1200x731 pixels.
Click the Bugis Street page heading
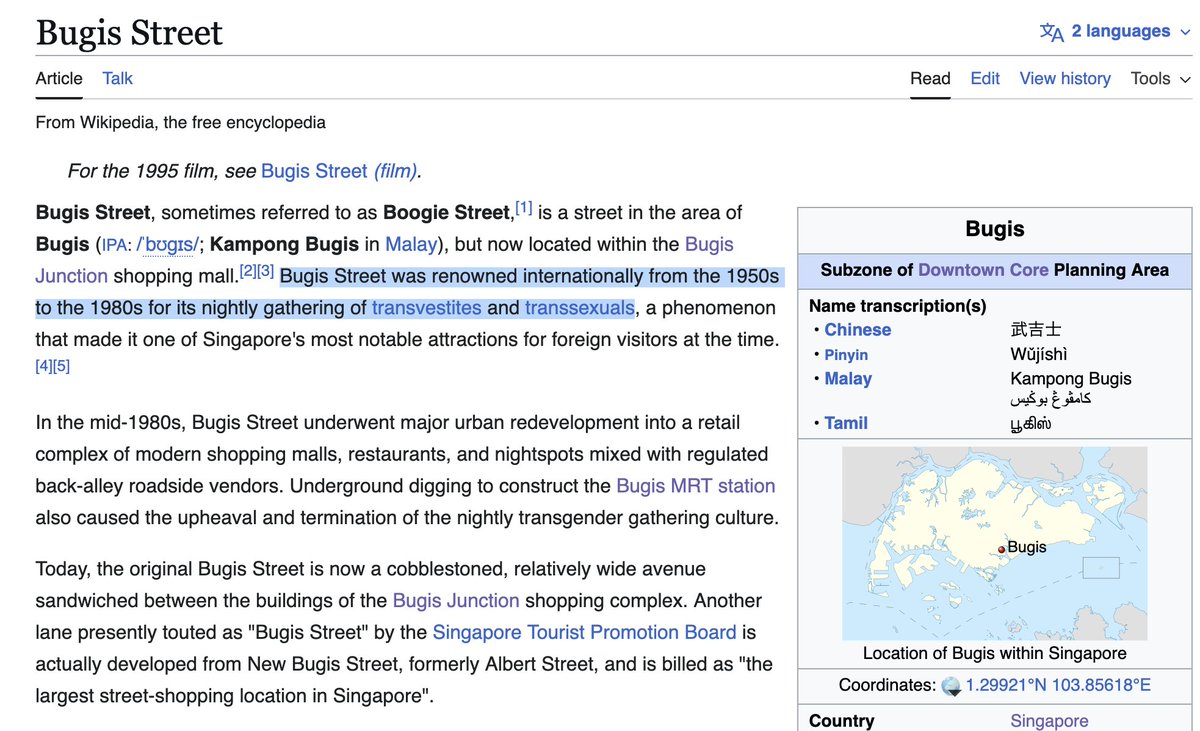[x=129, y=33]
